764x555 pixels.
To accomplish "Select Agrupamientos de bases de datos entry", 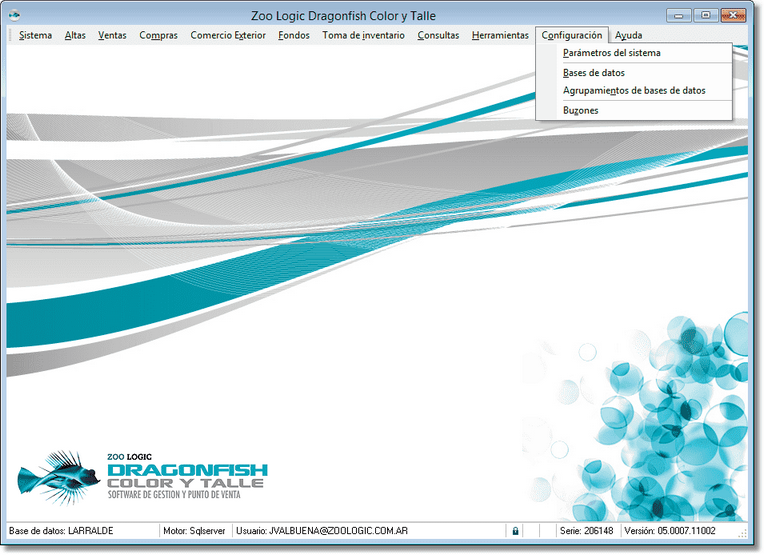I will tap(634, 91).
